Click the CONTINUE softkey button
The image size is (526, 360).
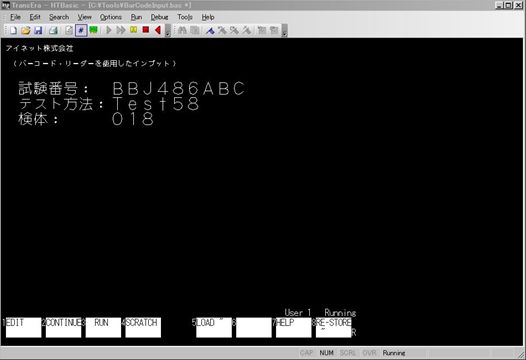pos(63,327)
